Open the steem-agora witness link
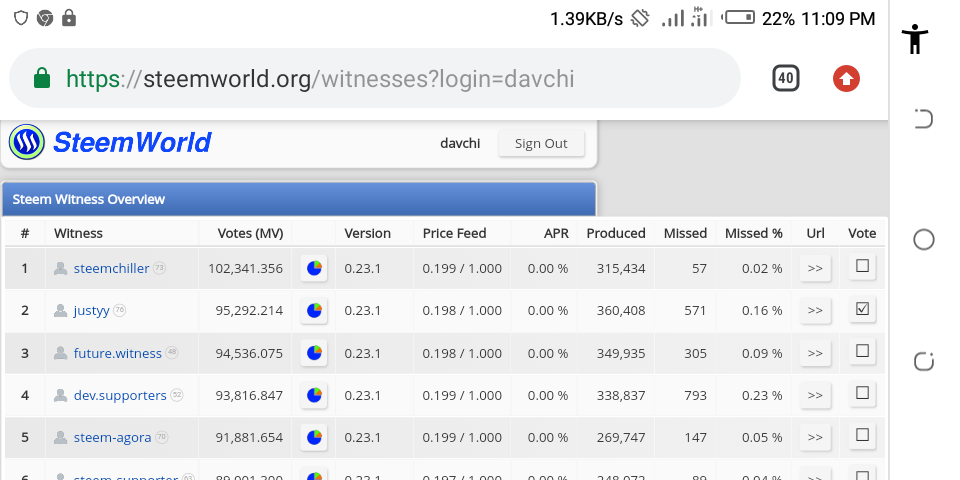 point(112,437)
